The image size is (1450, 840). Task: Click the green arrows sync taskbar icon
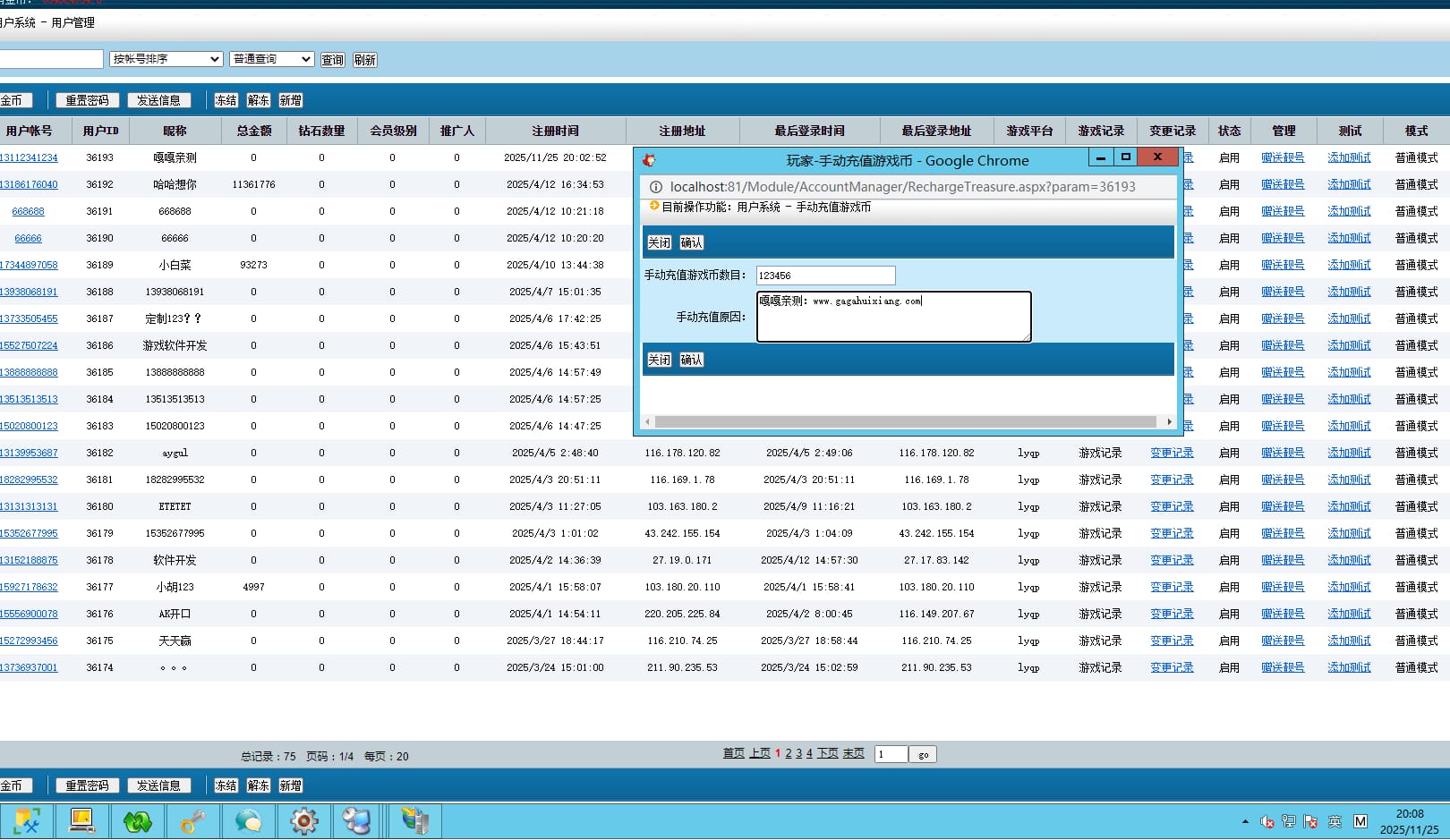137,820
